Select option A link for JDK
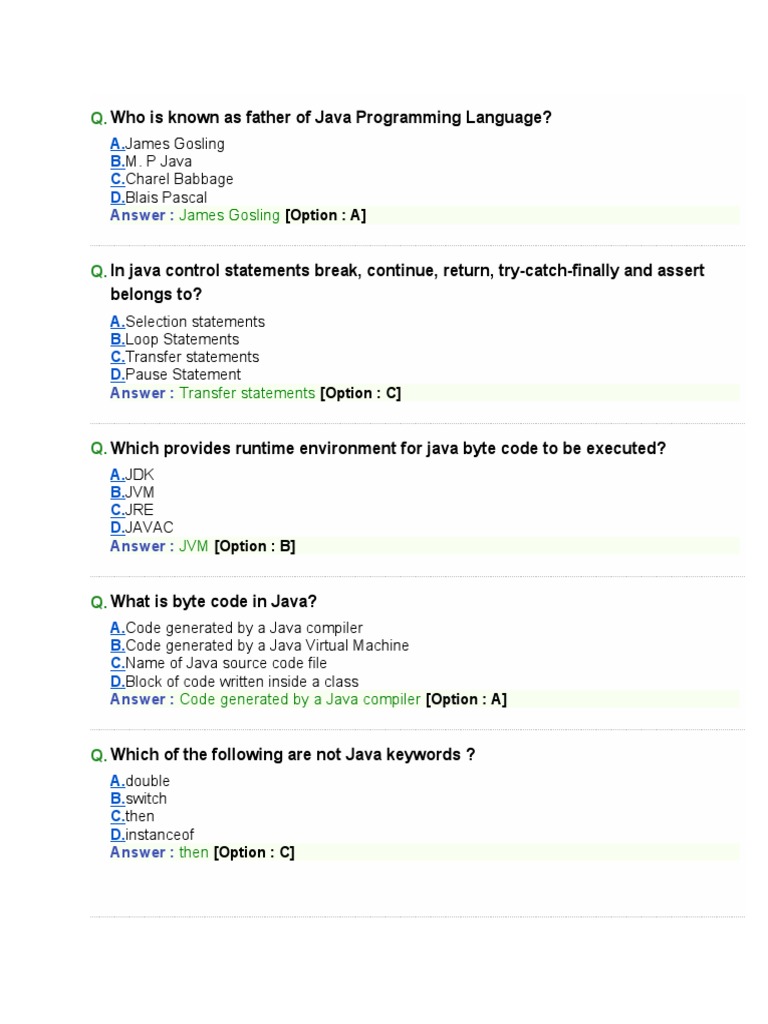Screen dimensions: 768x1024 pos(118,475)
